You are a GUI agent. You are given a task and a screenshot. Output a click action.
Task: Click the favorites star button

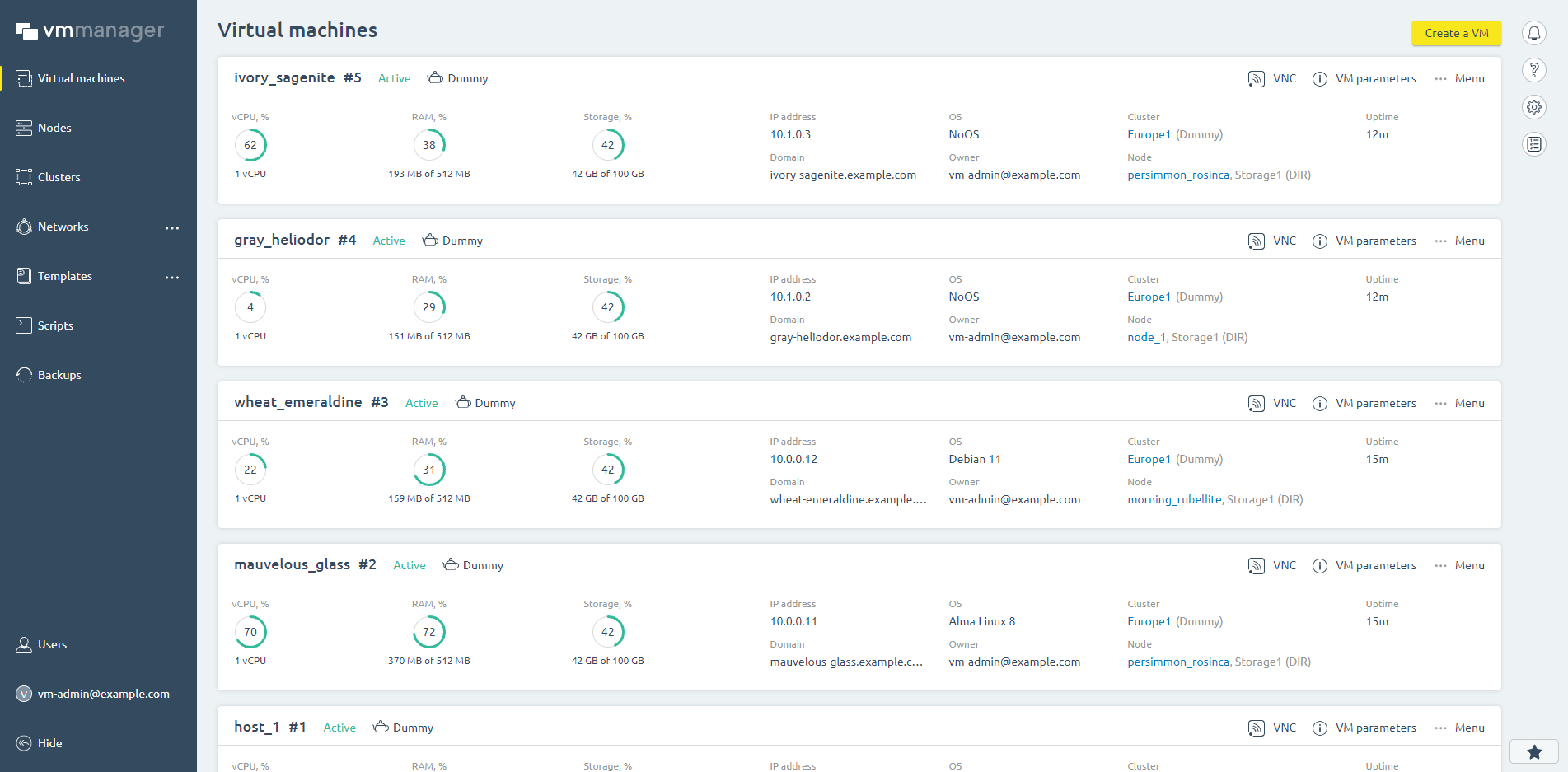tap(1533, 751)
